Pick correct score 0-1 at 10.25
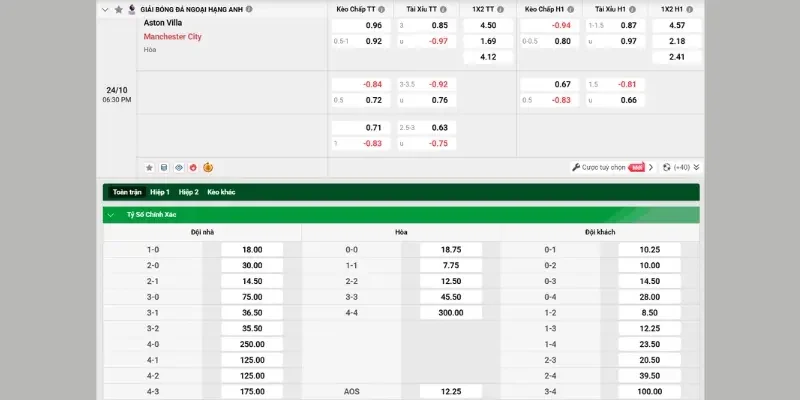 point(649,250)
